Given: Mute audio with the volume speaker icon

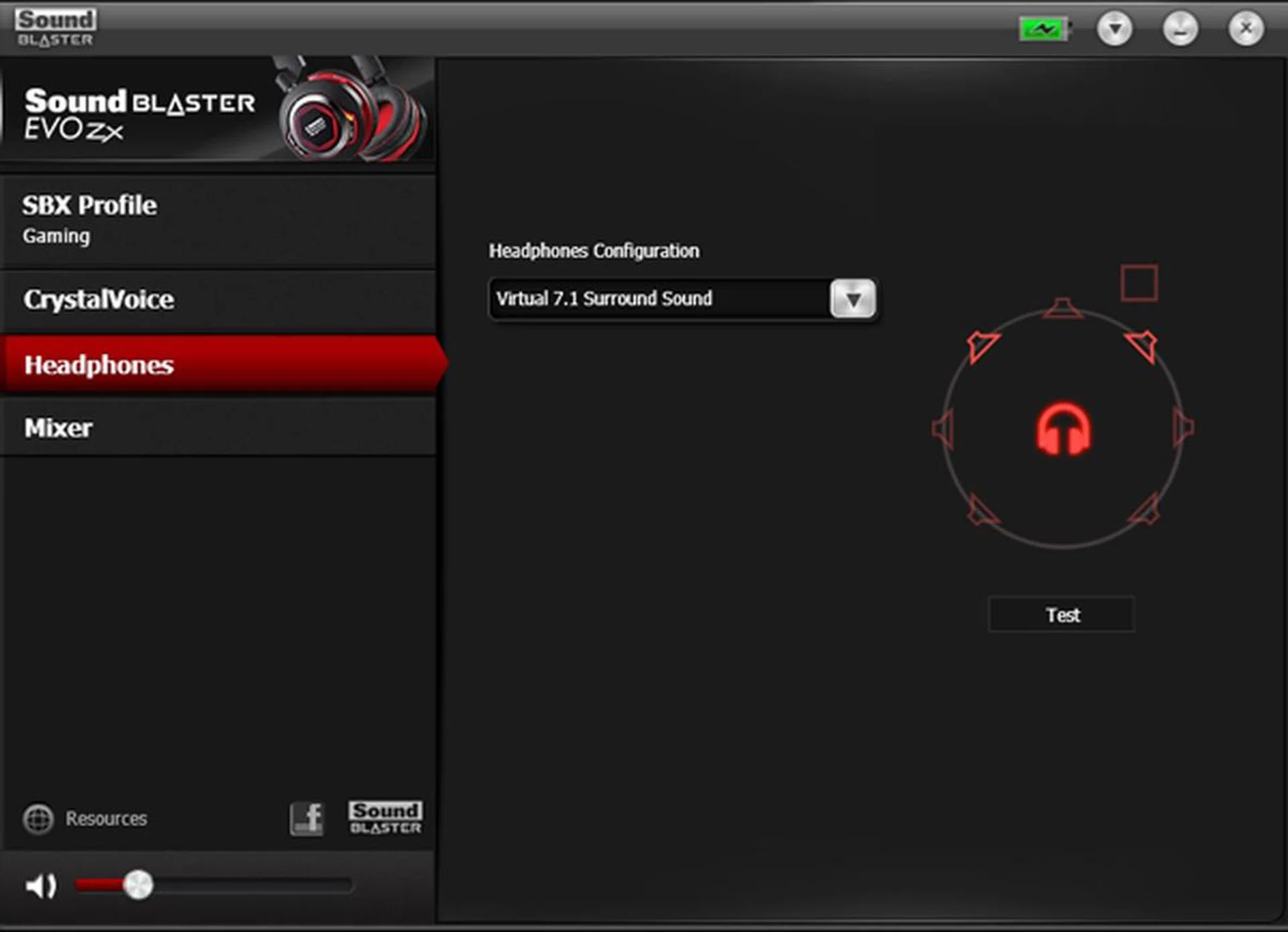Looking at the screenshot, I should click(x=40, y=886).
